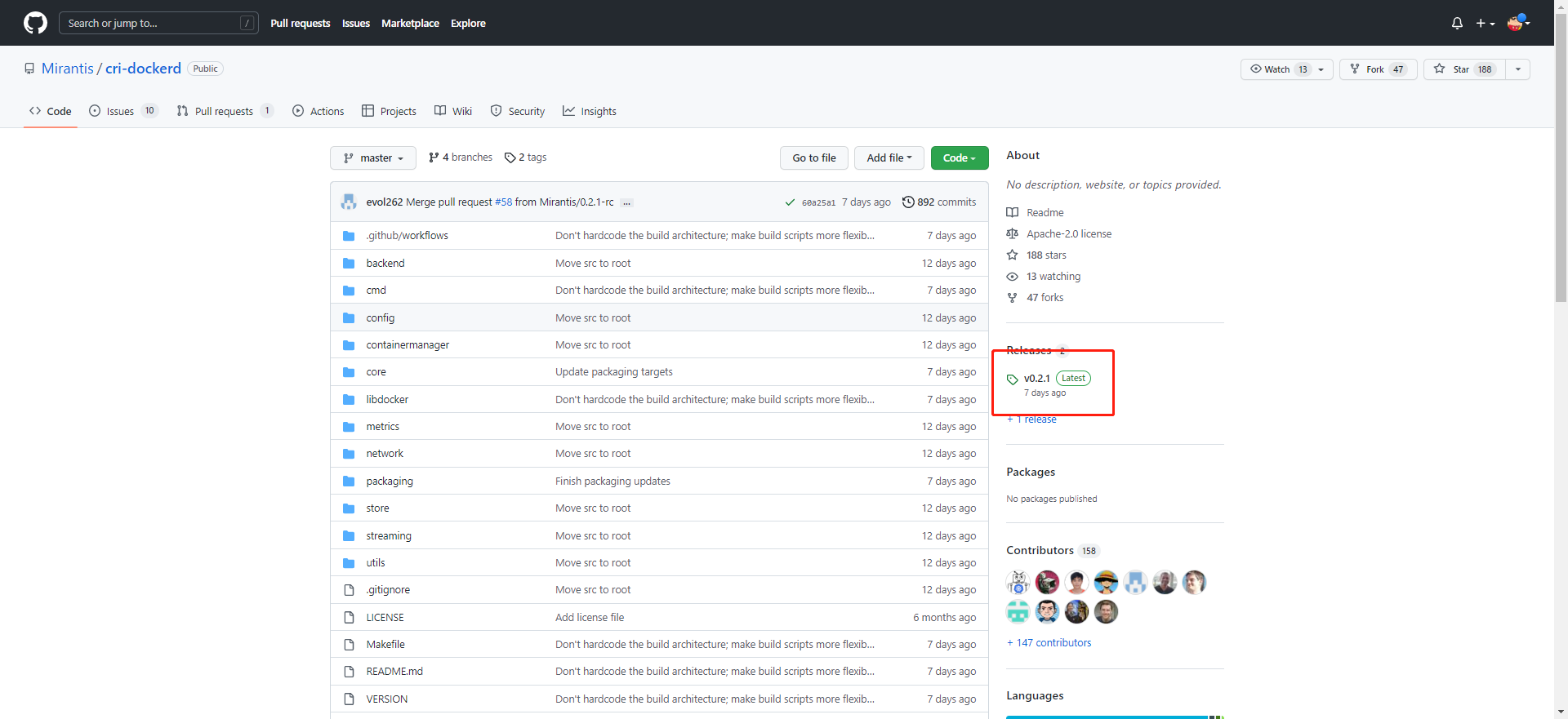This screenshot has width=1568, height=719.
Task: View the 4 branches link
Action: click(461, 158)
